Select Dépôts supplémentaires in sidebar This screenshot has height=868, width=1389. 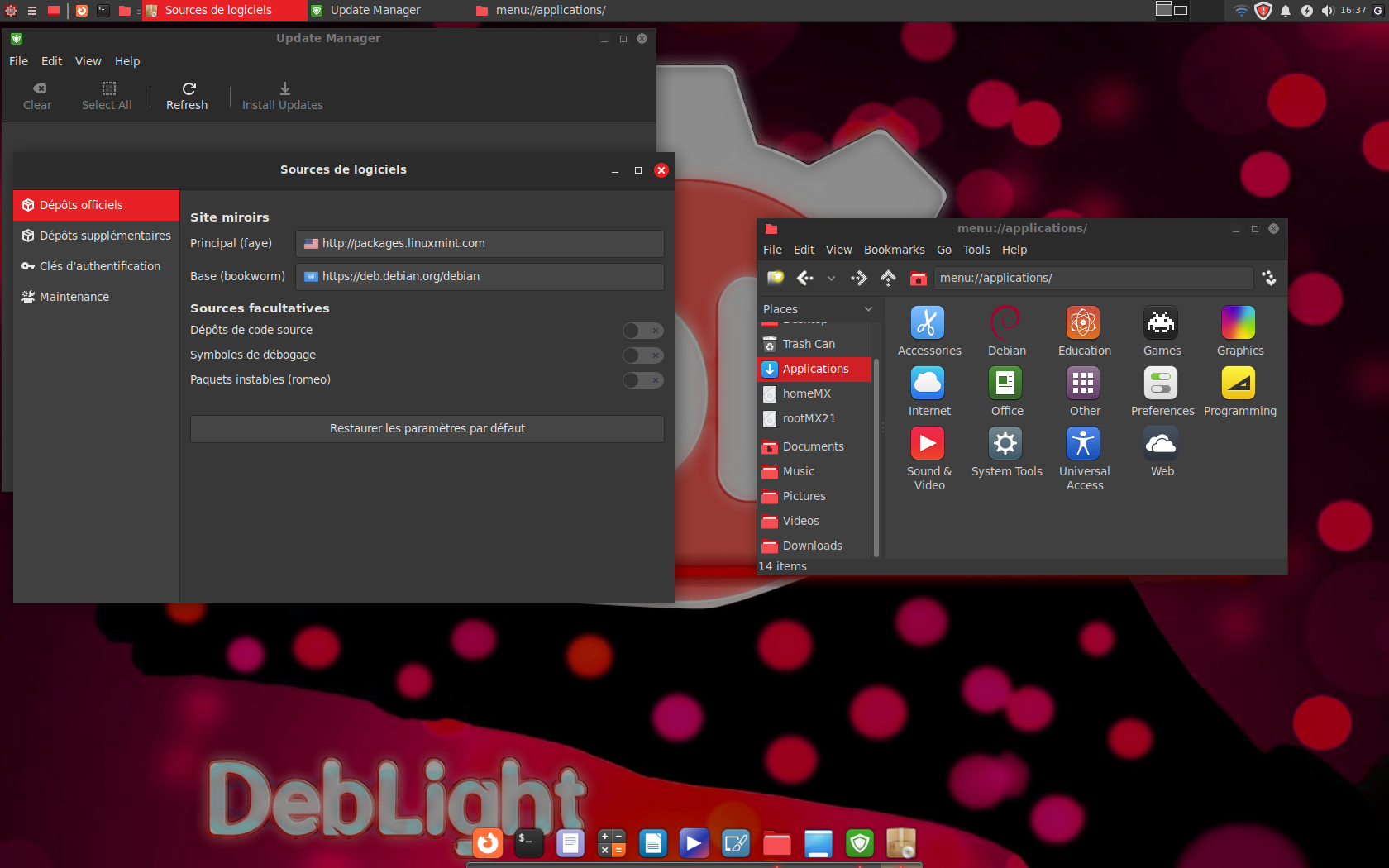tap(96, 236)
